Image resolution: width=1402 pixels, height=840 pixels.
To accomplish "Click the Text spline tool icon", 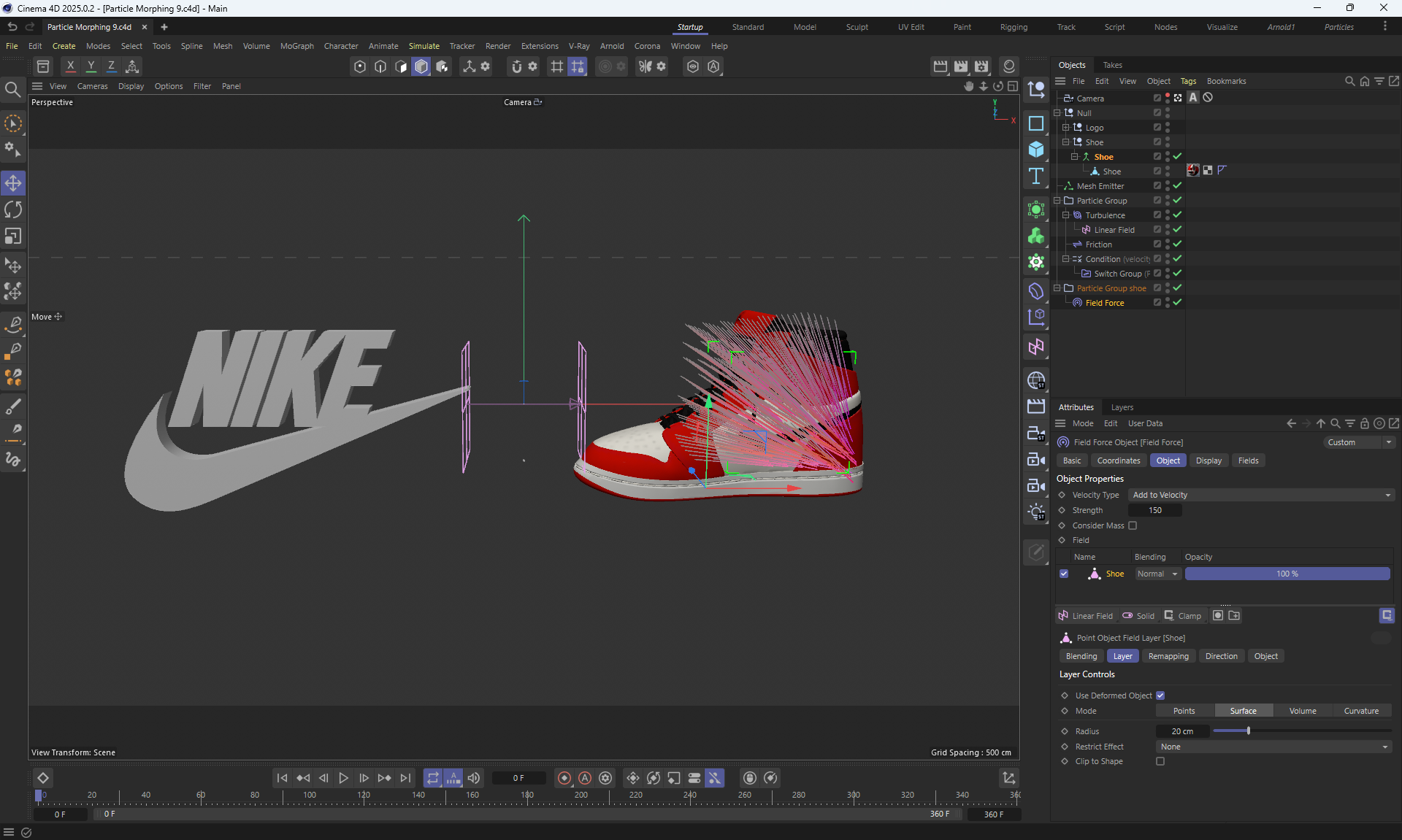I will coord(1035,176).
